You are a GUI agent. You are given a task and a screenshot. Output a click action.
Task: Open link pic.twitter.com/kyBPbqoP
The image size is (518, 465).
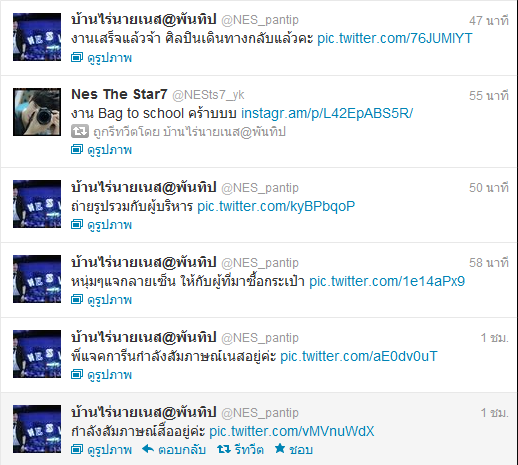[x=276, y=206]
